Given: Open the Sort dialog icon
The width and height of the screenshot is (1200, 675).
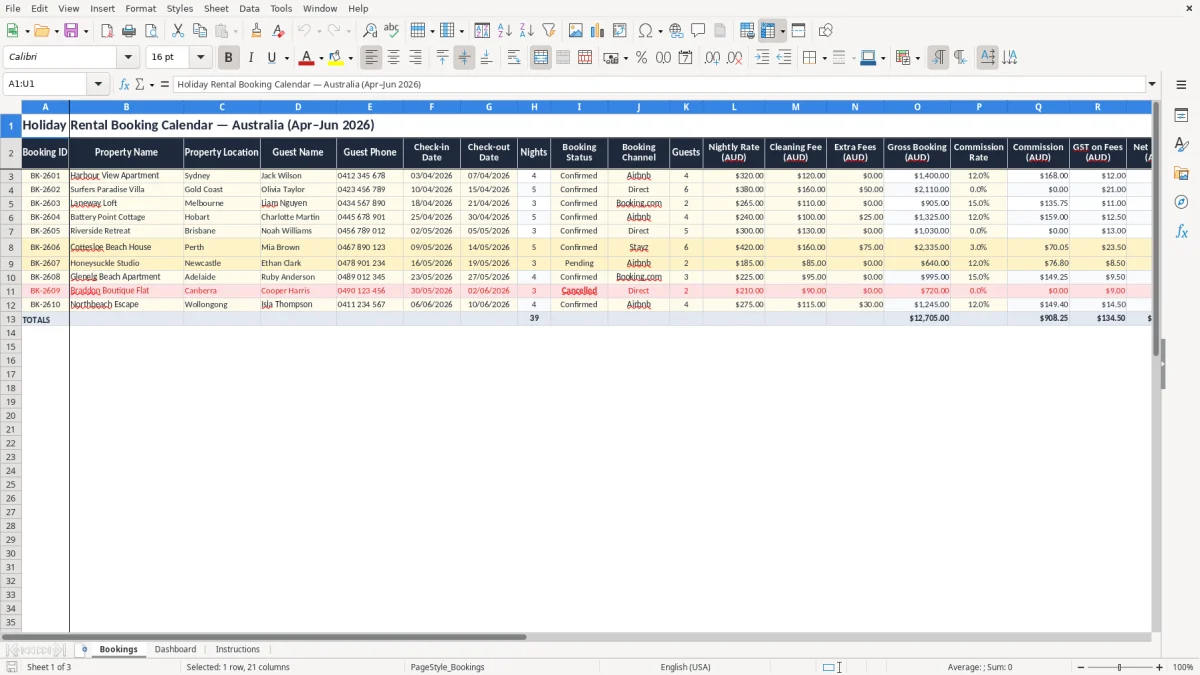Looking at the screenshot, I should [482, 31].
